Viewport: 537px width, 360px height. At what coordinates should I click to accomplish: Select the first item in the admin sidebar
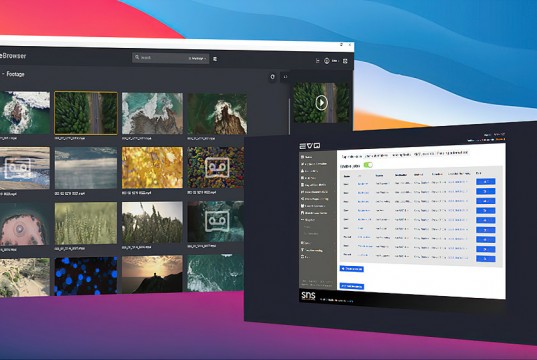coord(307,157)
